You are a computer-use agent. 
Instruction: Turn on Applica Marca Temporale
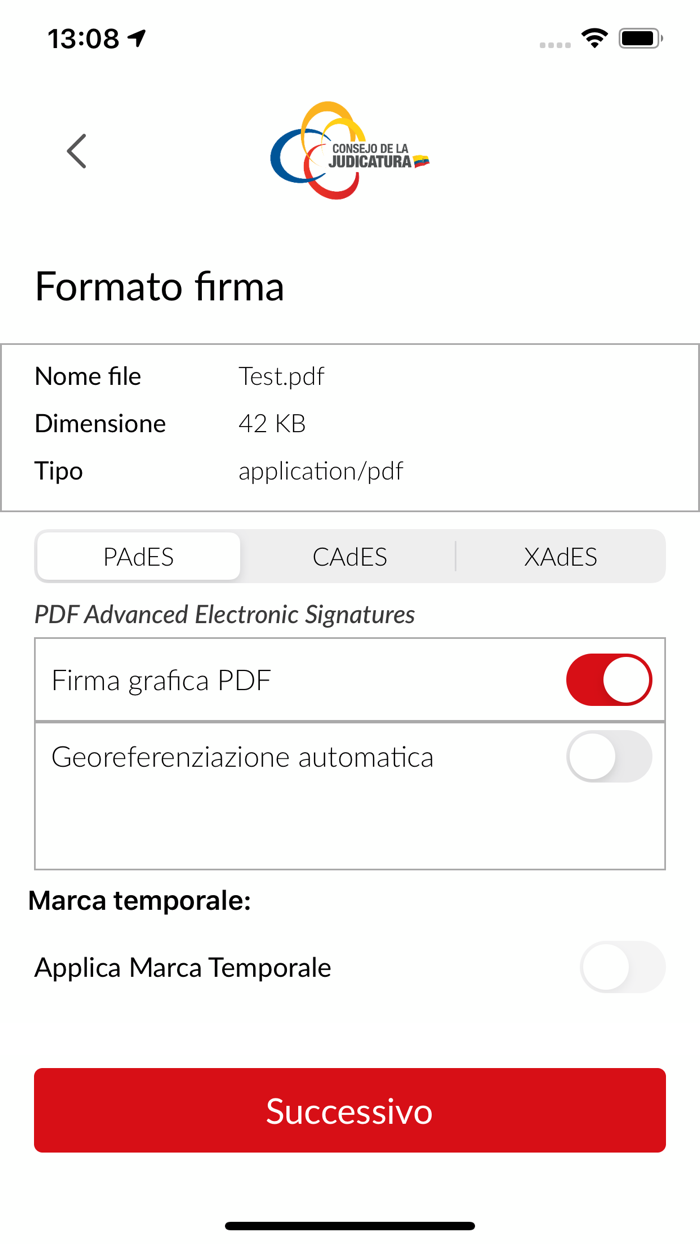tap(622, 967)
